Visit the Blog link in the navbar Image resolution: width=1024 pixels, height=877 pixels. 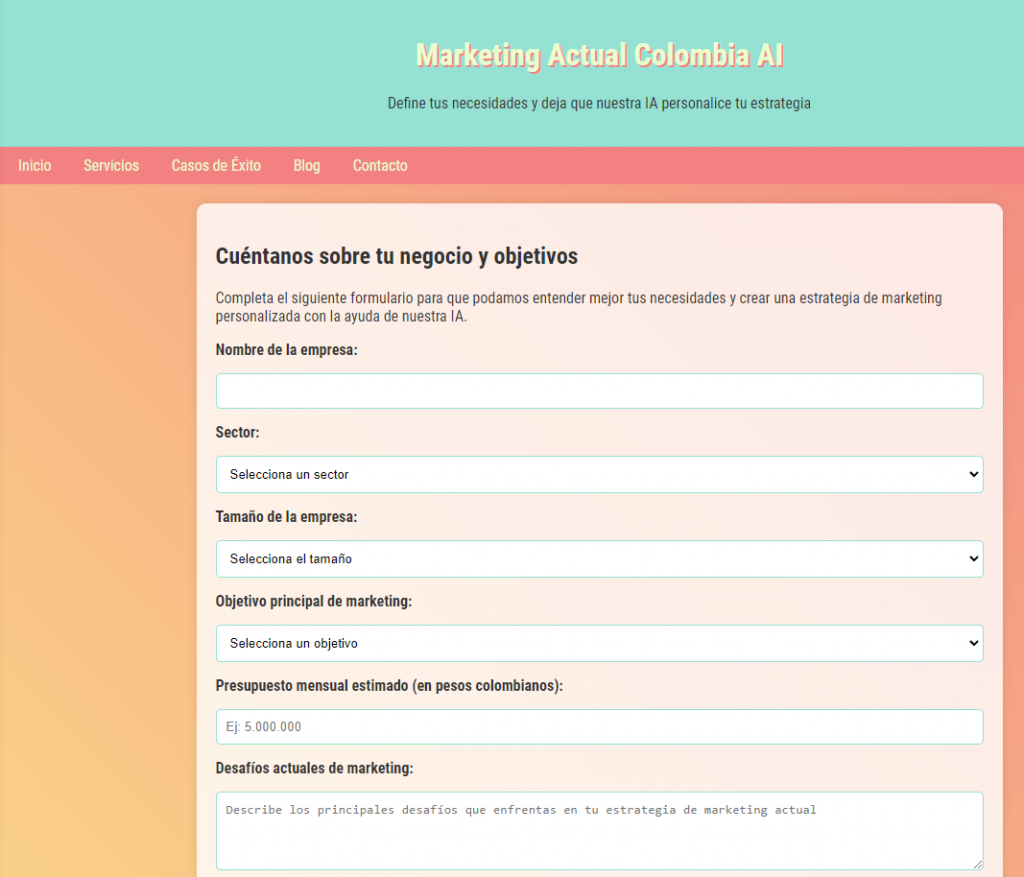point(307,165)
